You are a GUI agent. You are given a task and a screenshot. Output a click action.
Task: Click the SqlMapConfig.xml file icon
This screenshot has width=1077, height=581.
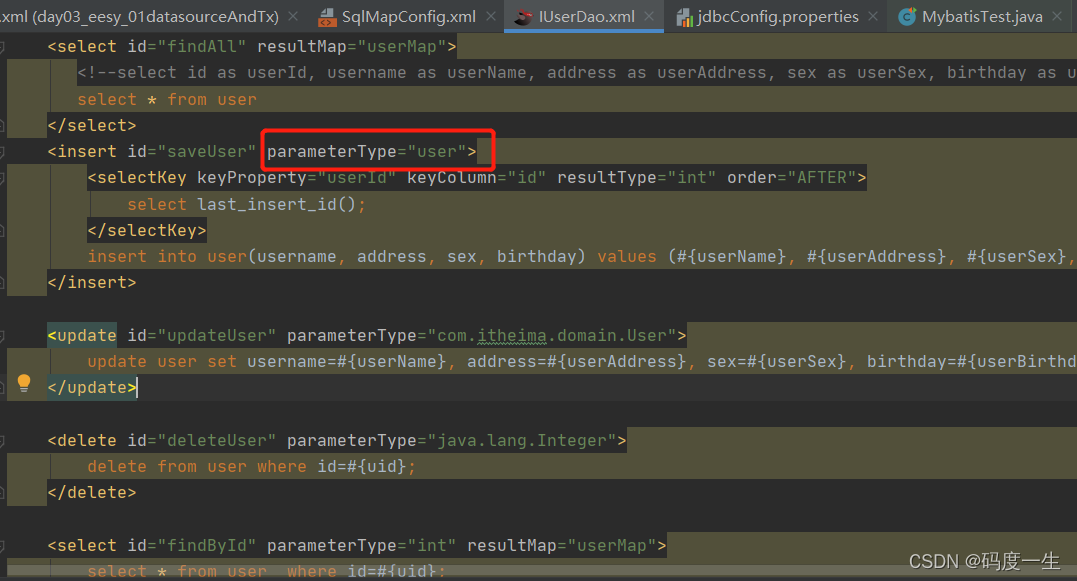point(327,17)
